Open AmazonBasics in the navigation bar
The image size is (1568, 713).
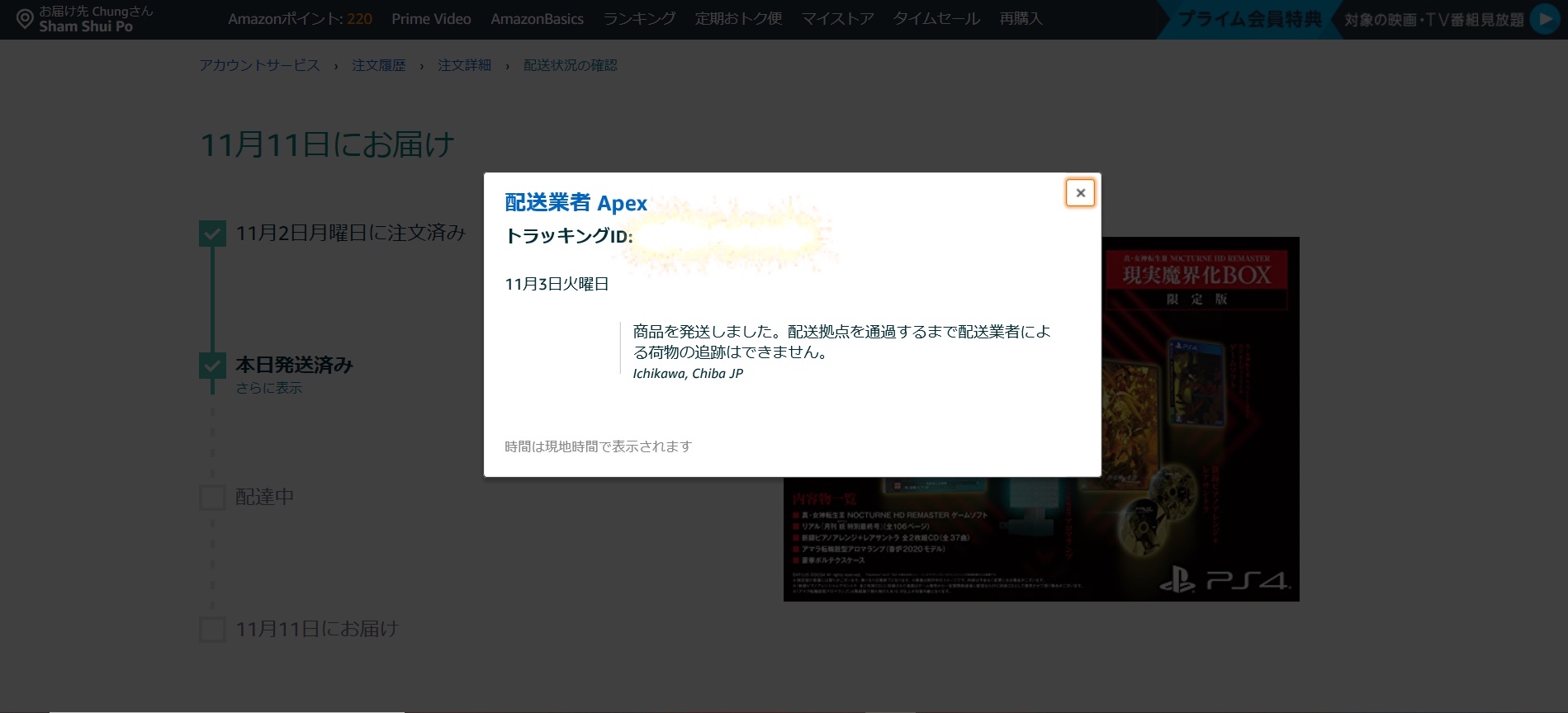click(x=537, y=19)
